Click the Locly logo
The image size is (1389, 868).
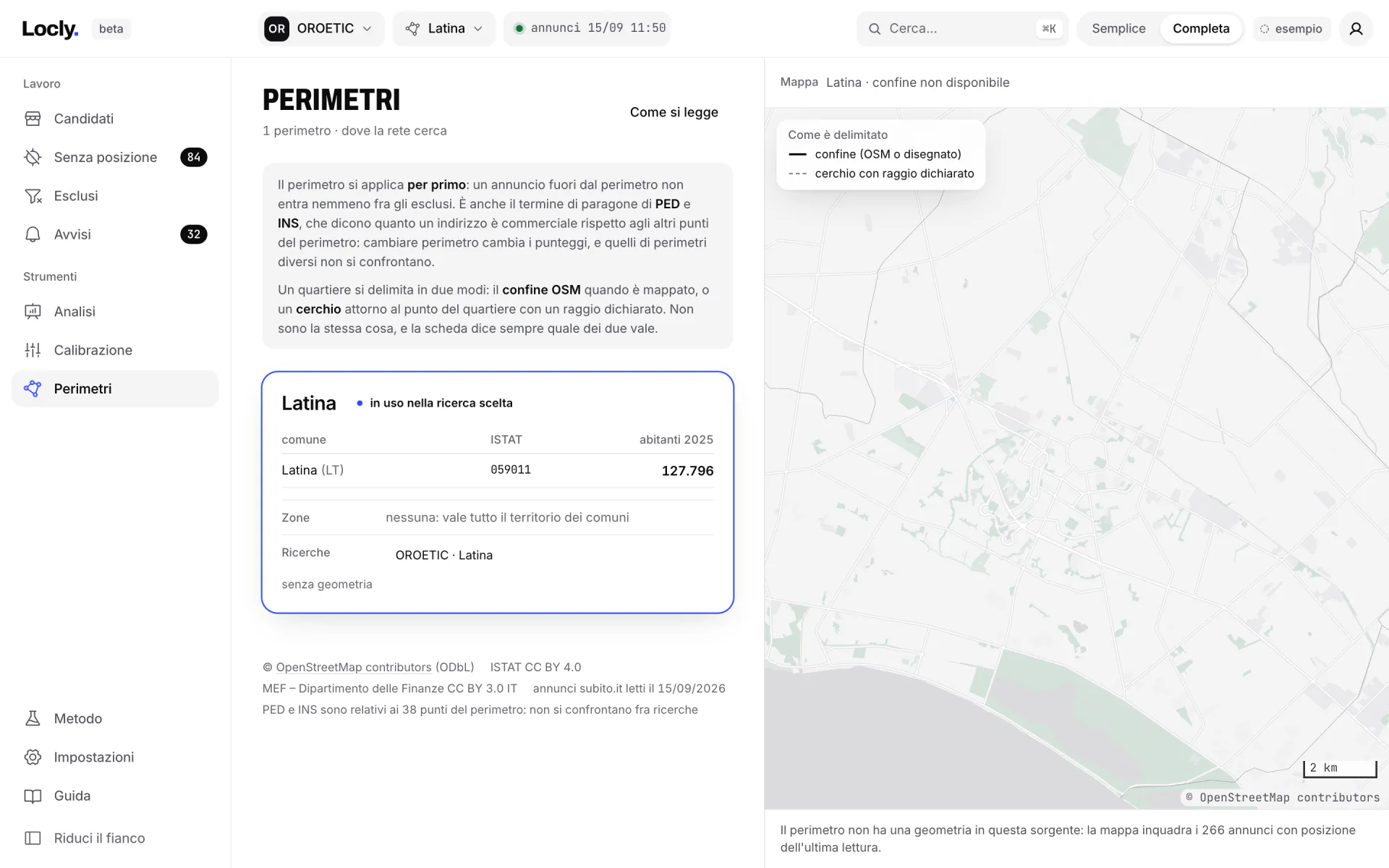click(50, 29)
